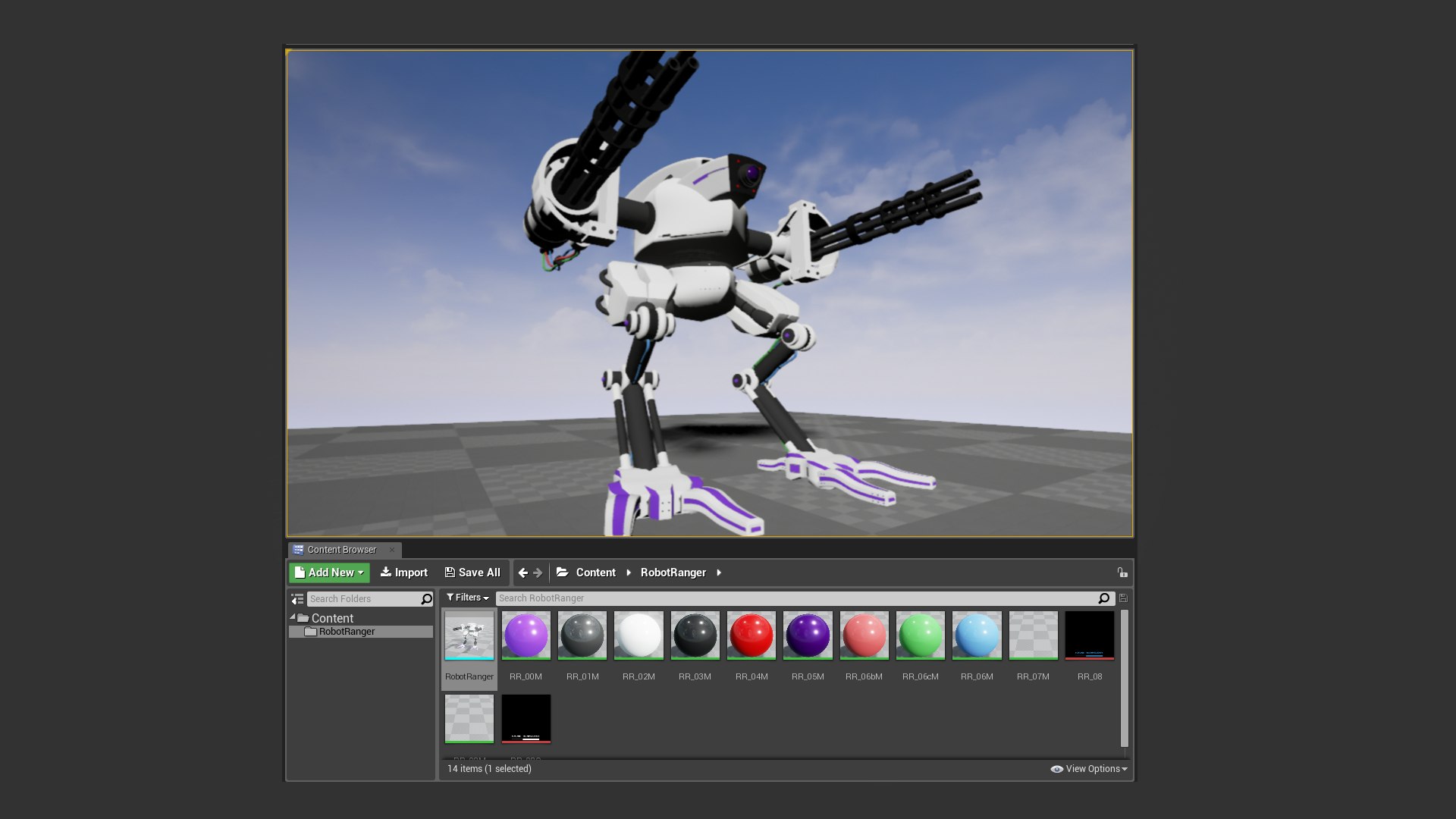Go forward with the right arrow icon
Screen dimensions: 1456x819
pyautogui.click(x=538, y=573)
